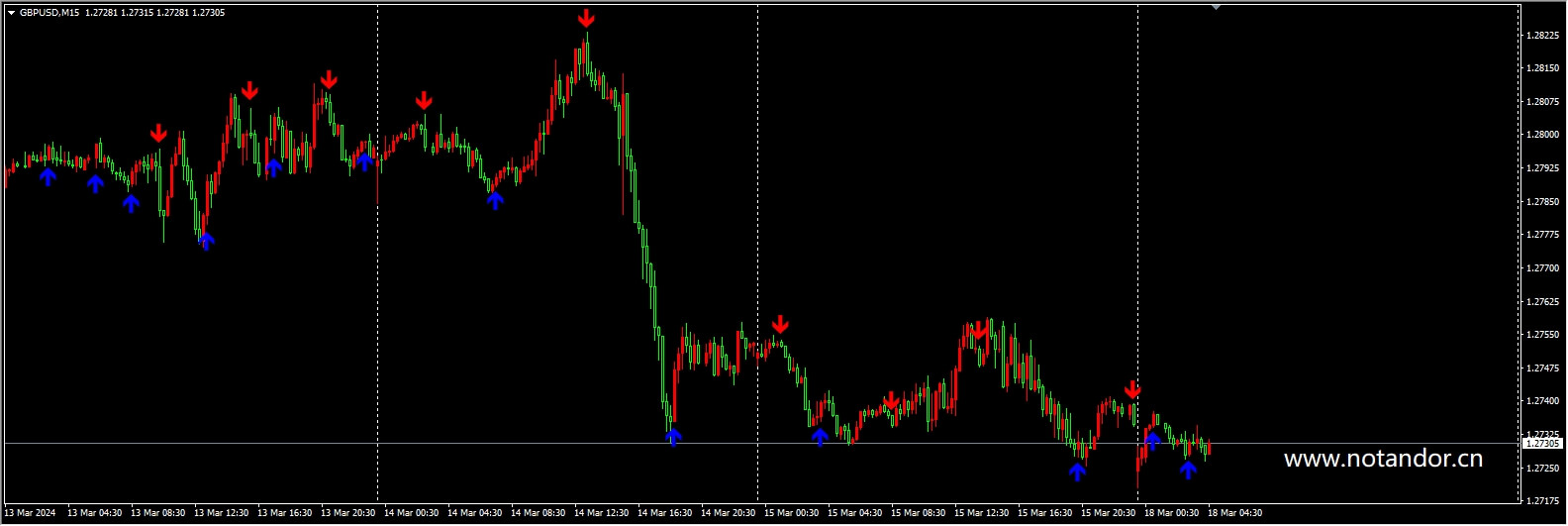Viewport: 1568px width, 526px height.
Task: Click the 15 Mar 00:30 label on the time axis
Action: tap(791, 513)
